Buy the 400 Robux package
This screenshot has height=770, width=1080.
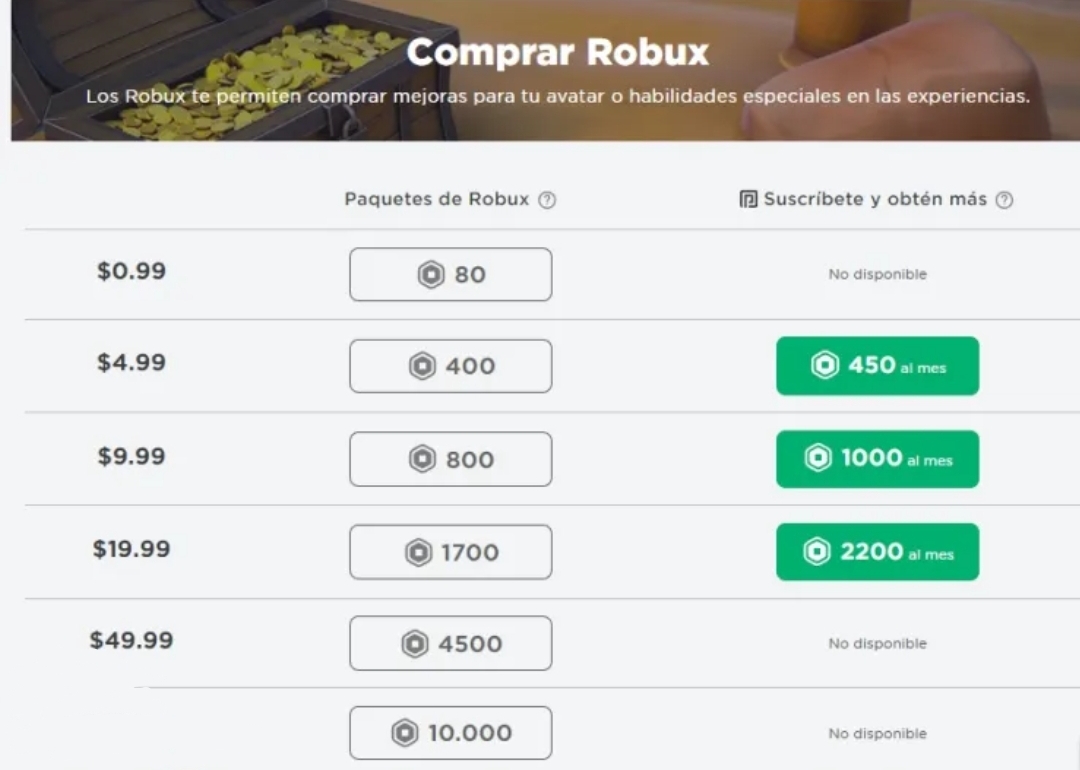pos(450,366)
